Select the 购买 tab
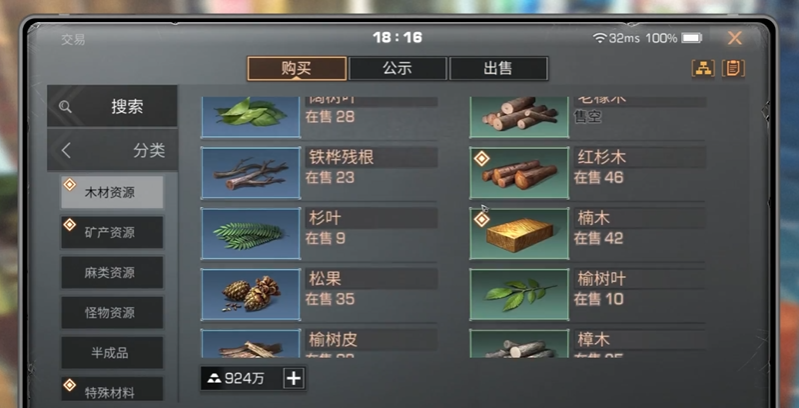This screenshot has height=408, width=799. coord(297,68)
